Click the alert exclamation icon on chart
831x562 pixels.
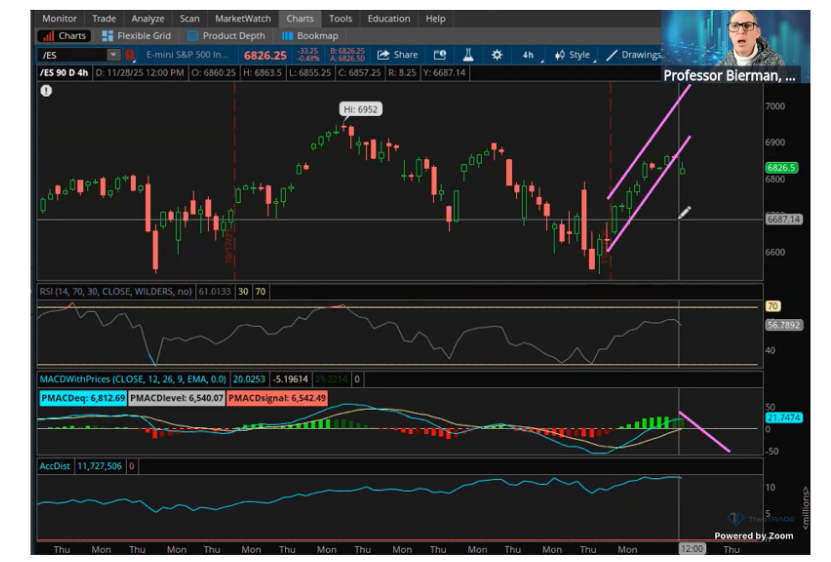46,91
